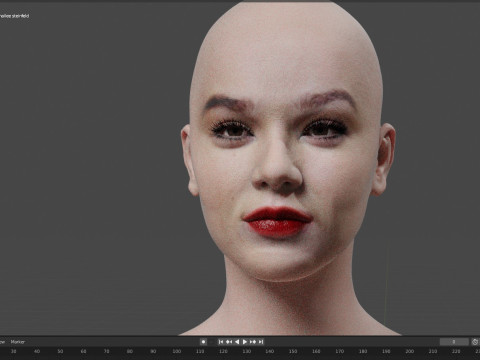This screenshot has height=360, width=480.
Task: Click the 'steinfeld' object name text
Action: pos(21,16)
